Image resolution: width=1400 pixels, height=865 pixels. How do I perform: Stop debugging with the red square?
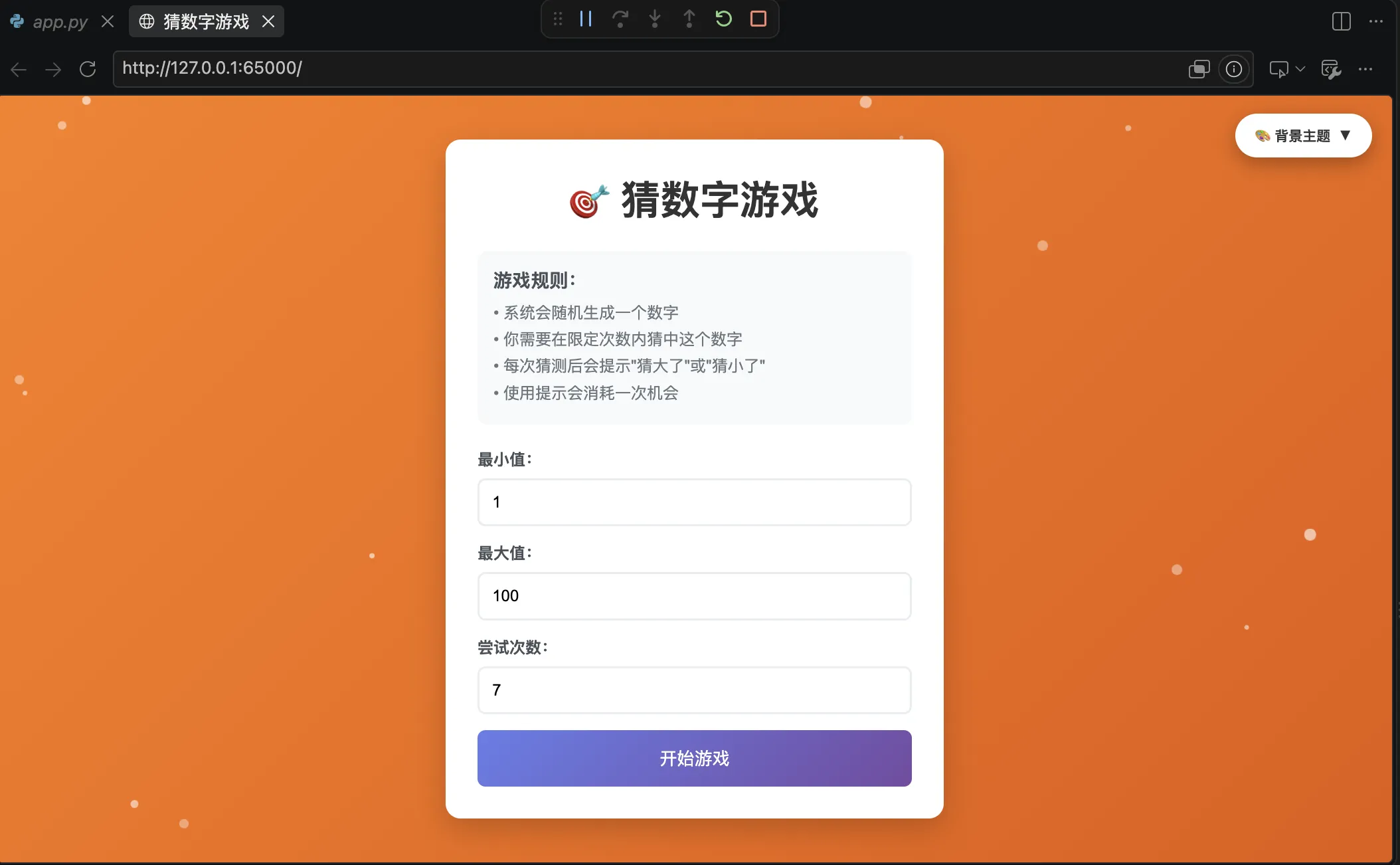(758, 19)
